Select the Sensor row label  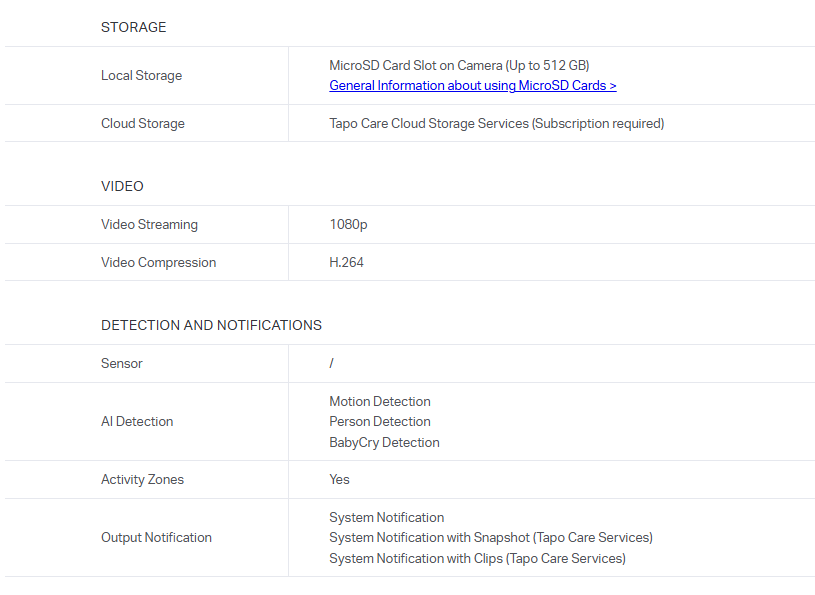tap(122, 364)
